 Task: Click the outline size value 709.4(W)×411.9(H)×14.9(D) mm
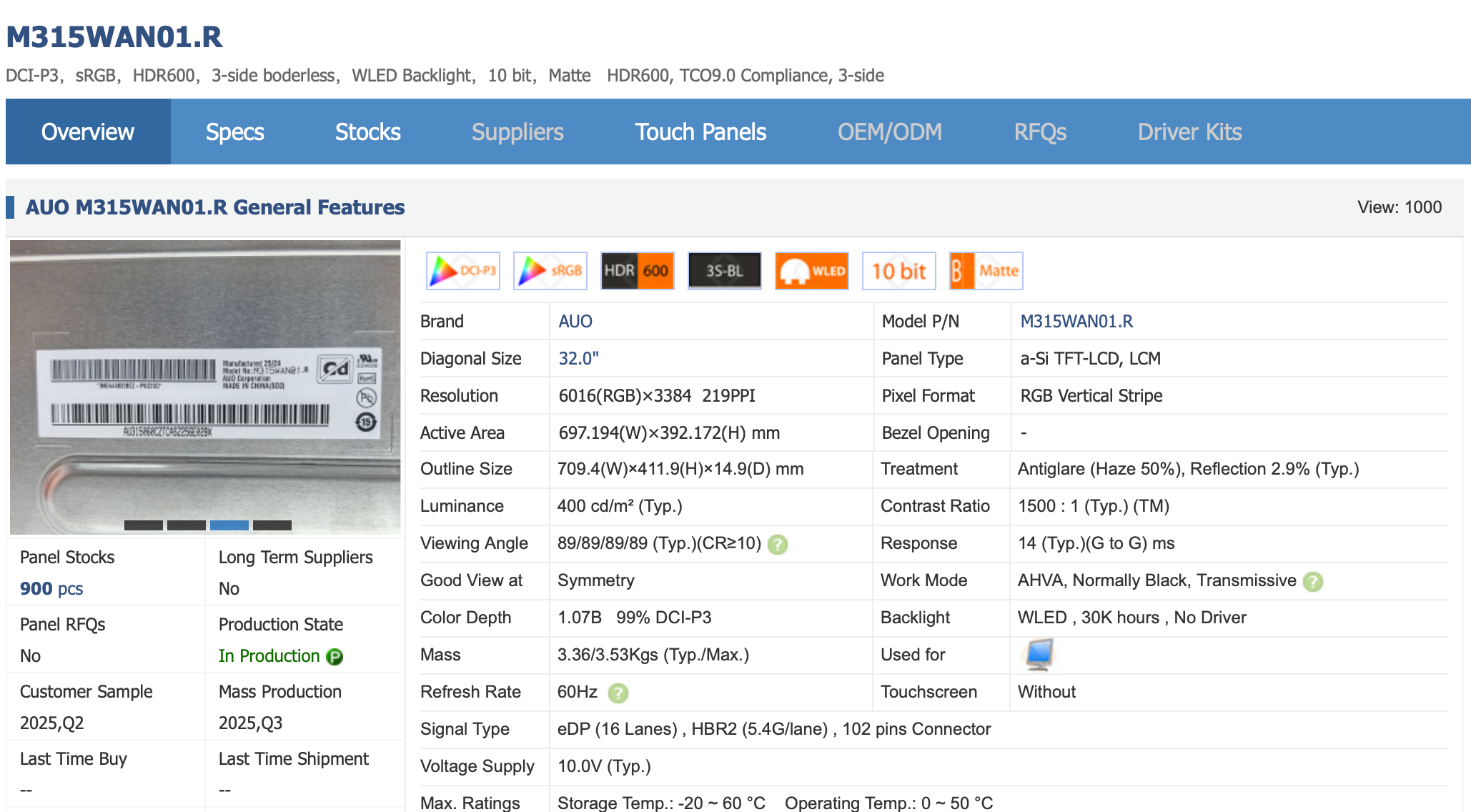coord(680,469)
